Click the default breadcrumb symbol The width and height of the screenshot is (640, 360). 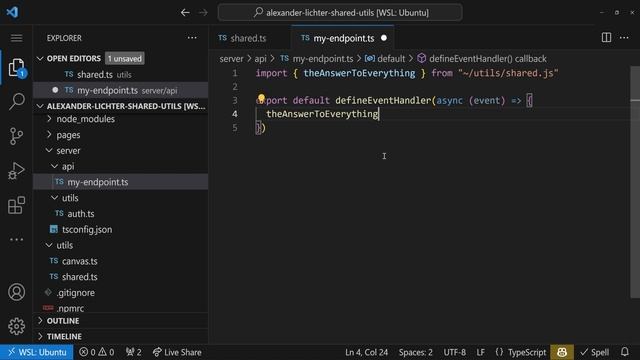pos(385,59)
